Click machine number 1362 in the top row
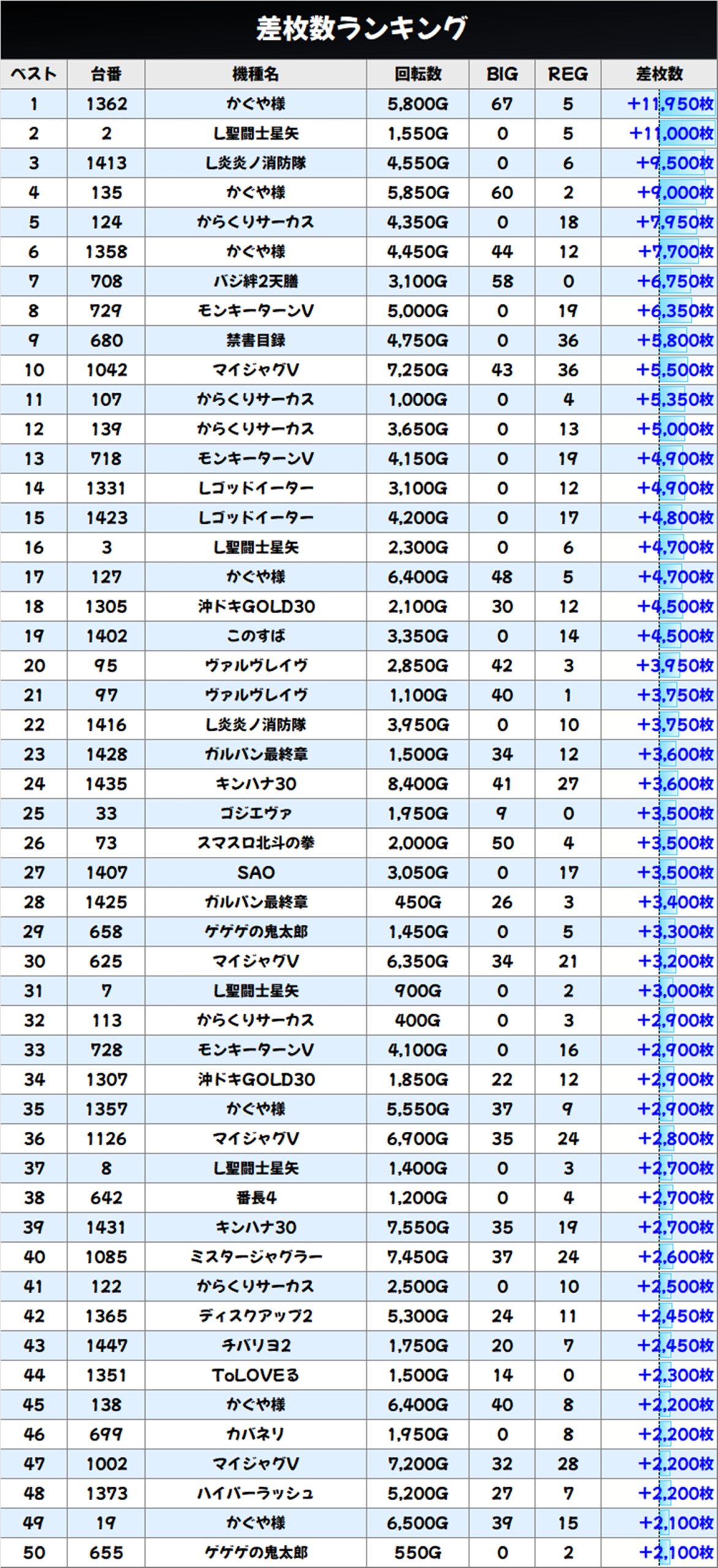 point(106,104)
